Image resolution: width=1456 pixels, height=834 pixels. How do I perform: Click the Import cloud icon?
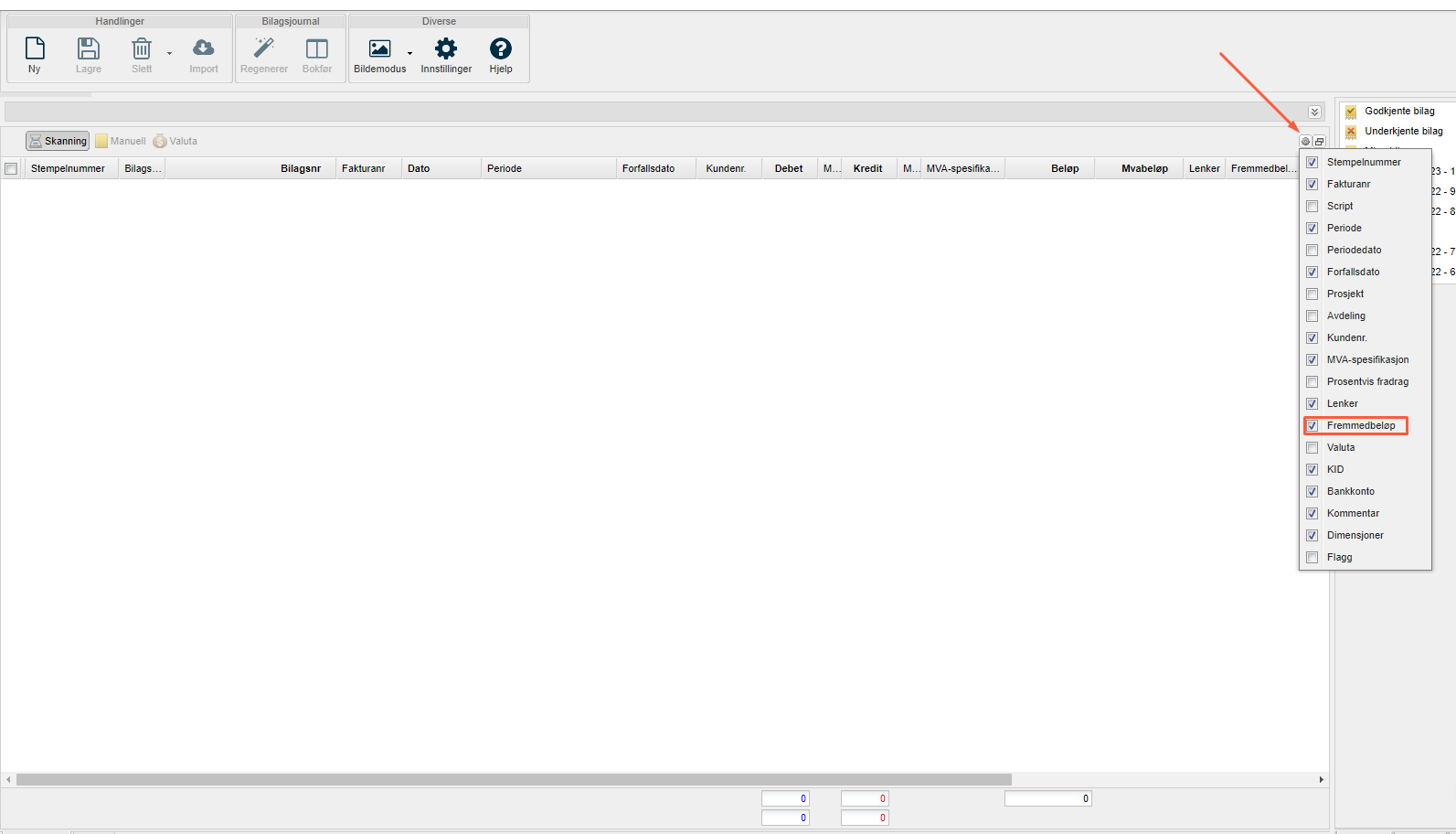pos(203,48)
